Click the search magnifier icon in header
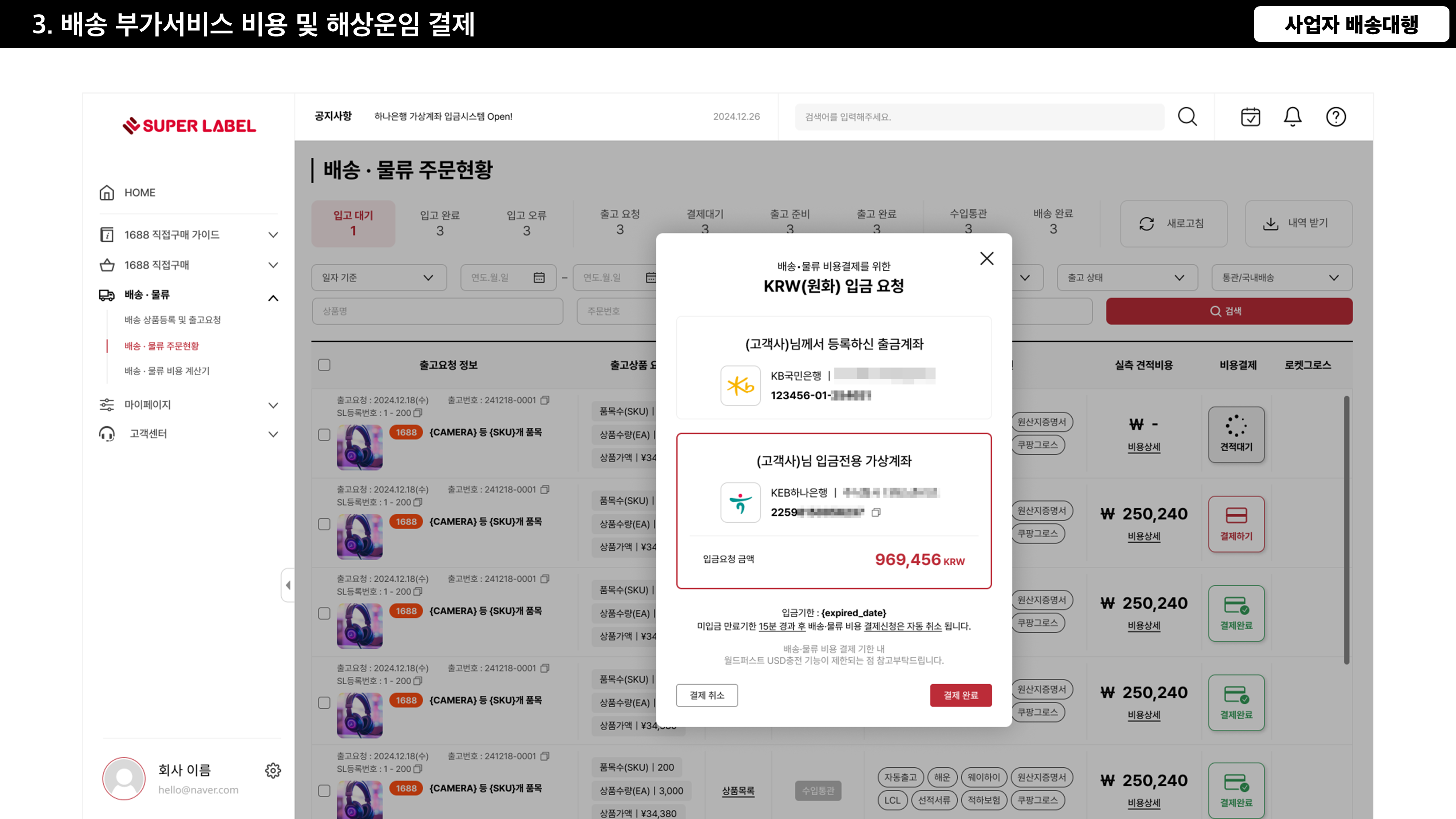Screen dimensions: 1456x819 point(1187,117)
